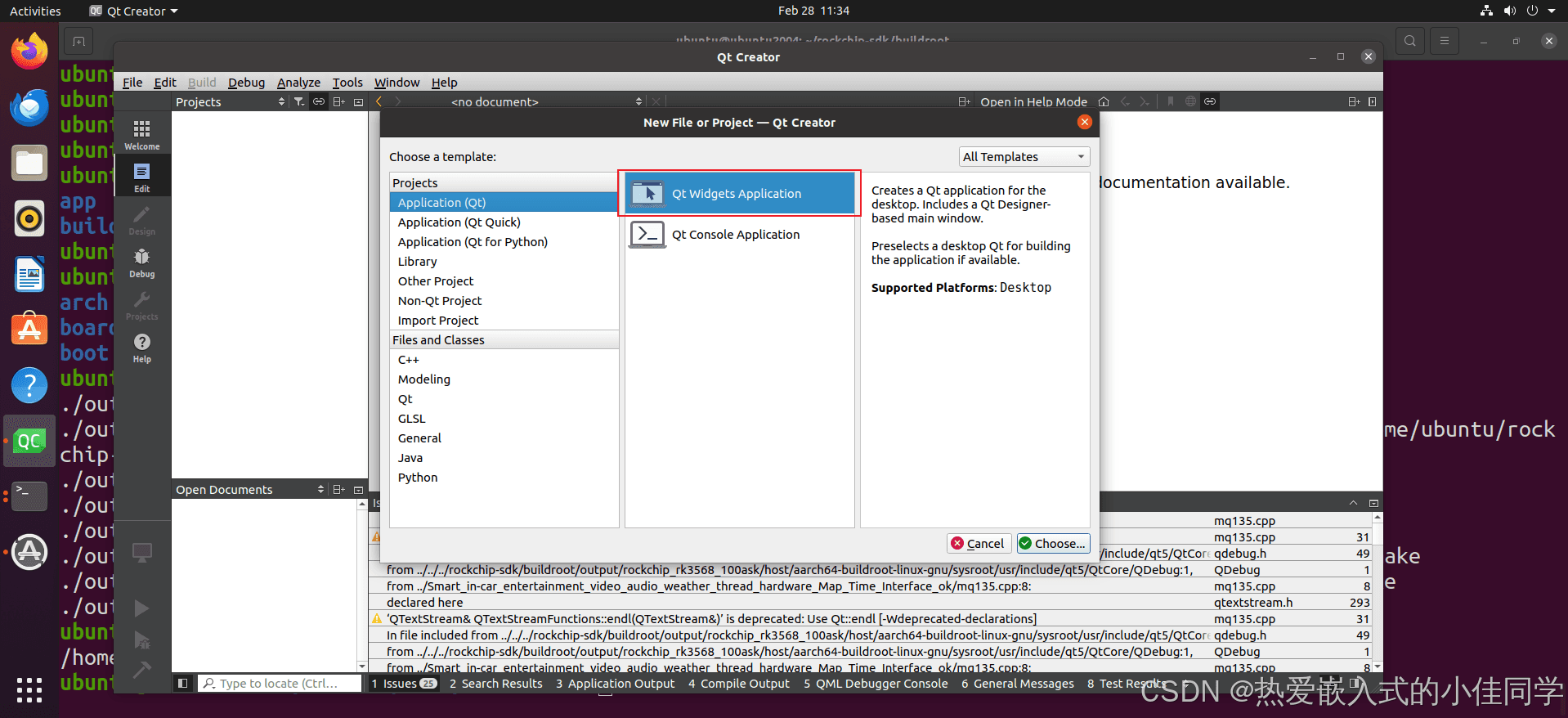1568x718 pixels.
Task: Click the filter tree icon in Projects pane
Action: point(299,101)
